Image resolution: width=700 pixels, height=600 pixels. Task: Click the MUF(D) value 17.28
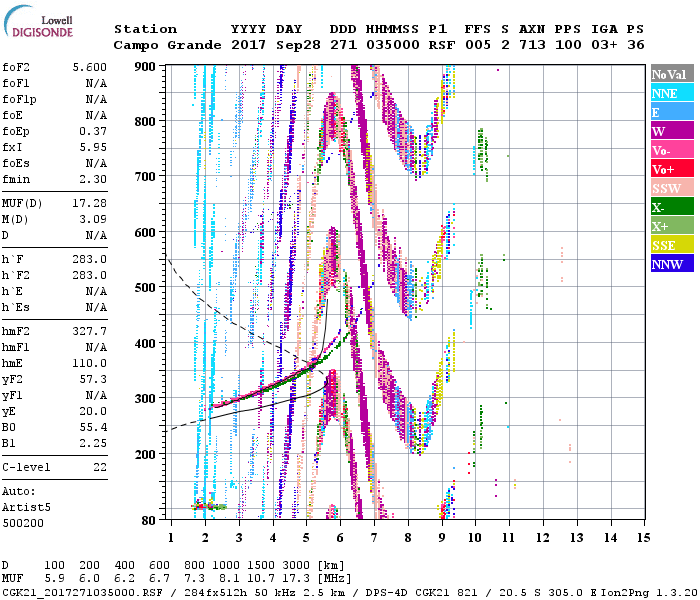(89, 203)
